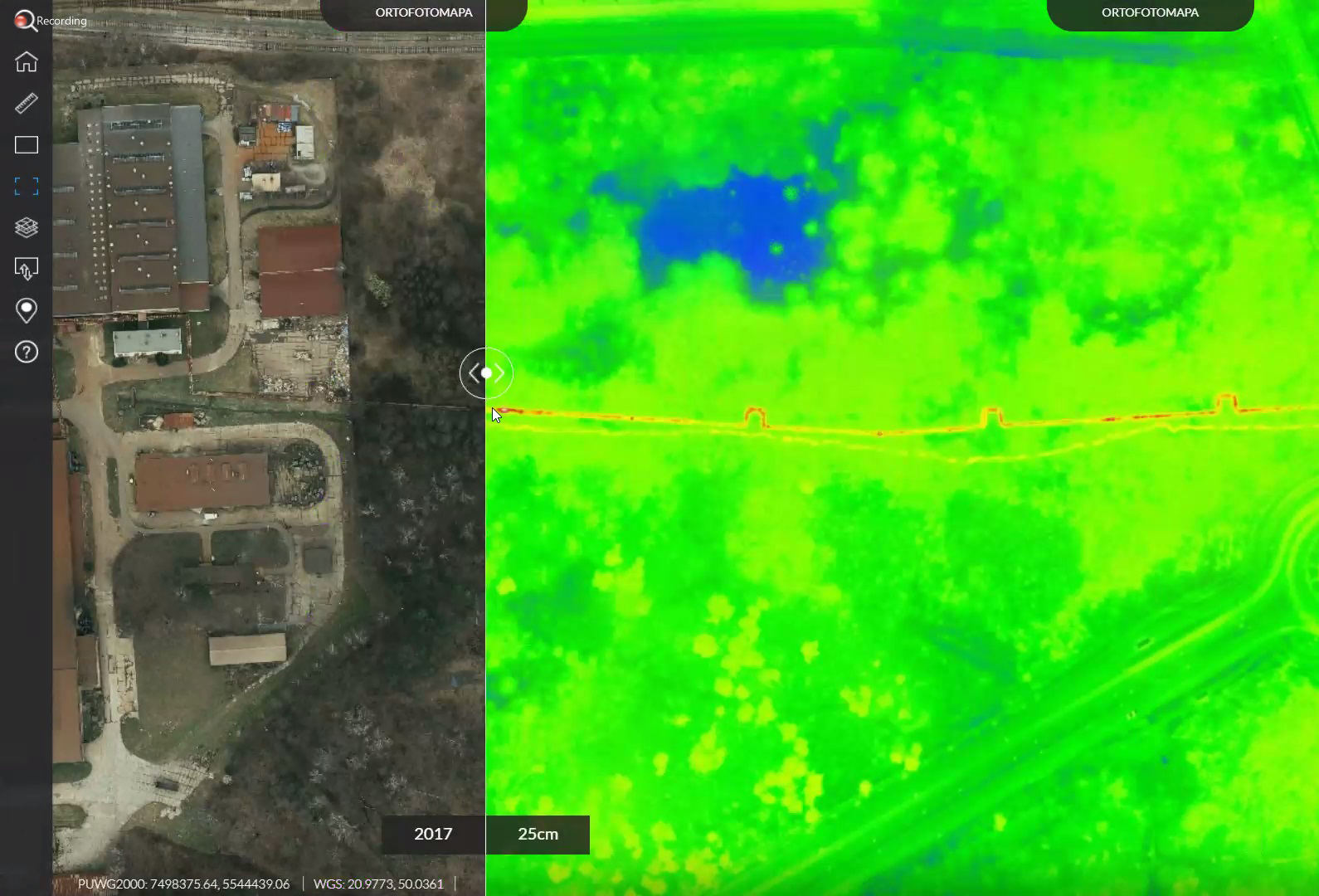The height and width of the screenshot is (896, 1319).
Task: Click the right chevron on the comparison handle
Action: click(500, 373)
